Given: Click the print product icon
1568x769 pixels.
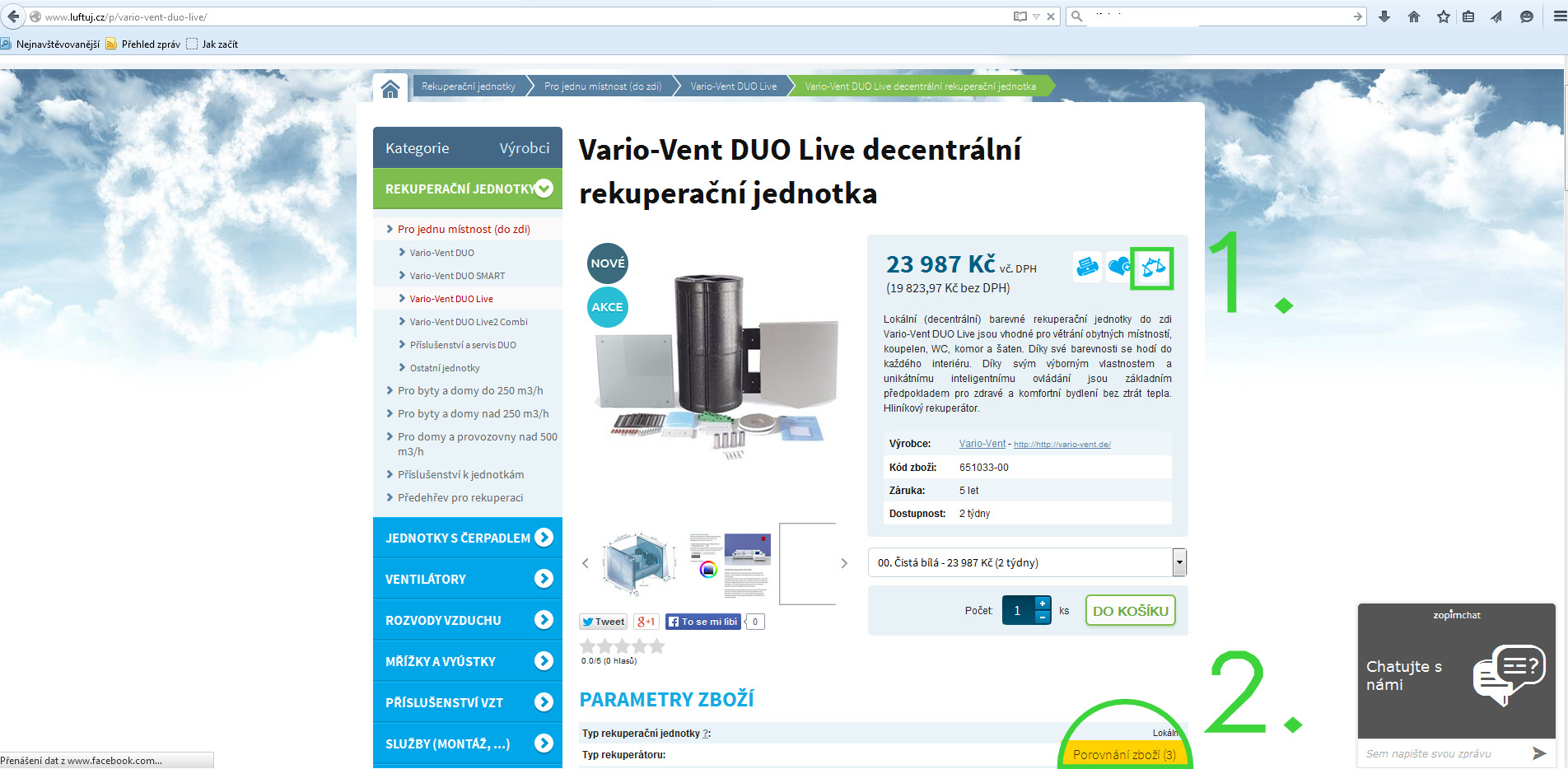Looking at the screenshot, I should coord(1087,267).
